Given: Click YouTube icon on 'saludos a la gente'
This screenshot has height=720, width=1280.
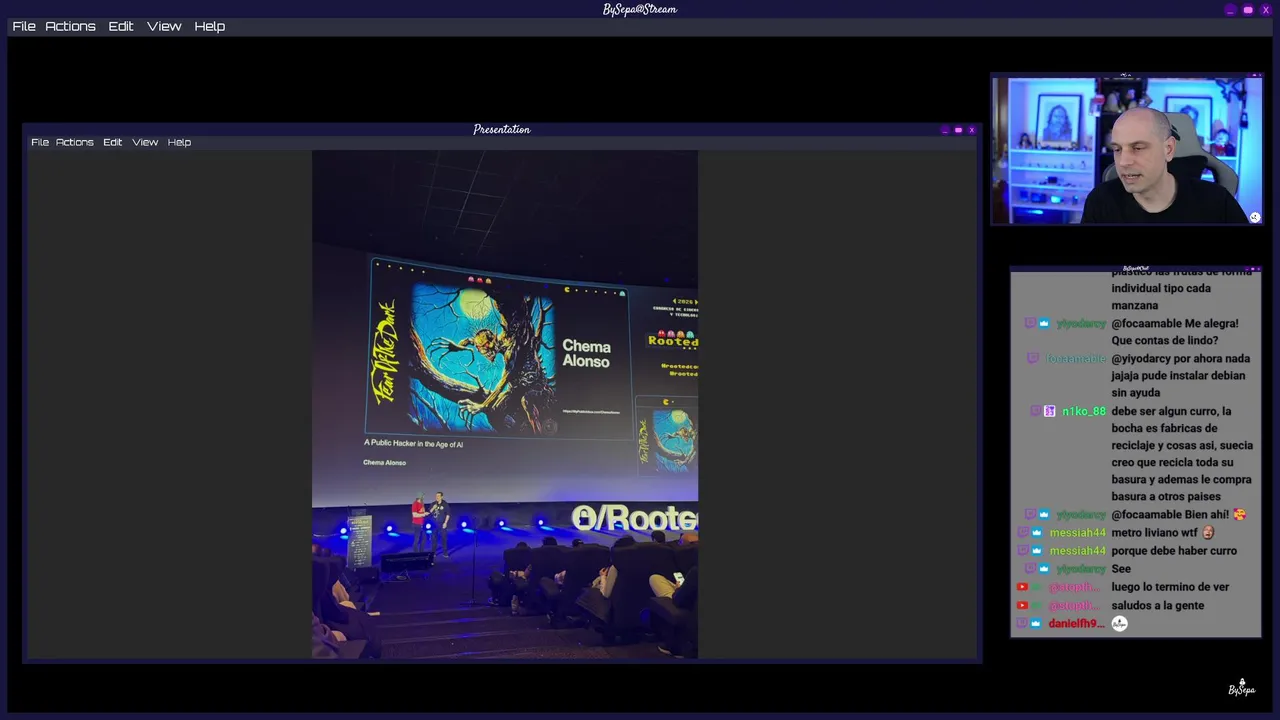Looking at the screenshot, I should pos(1022,605).
